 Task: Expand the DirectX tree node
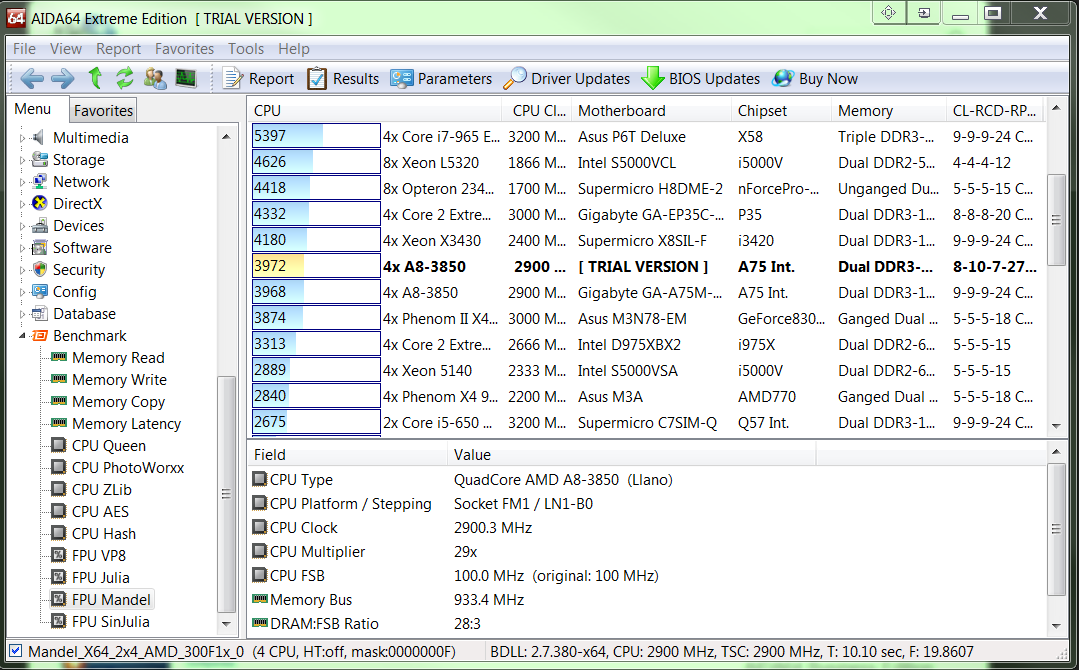pos(22,204)
